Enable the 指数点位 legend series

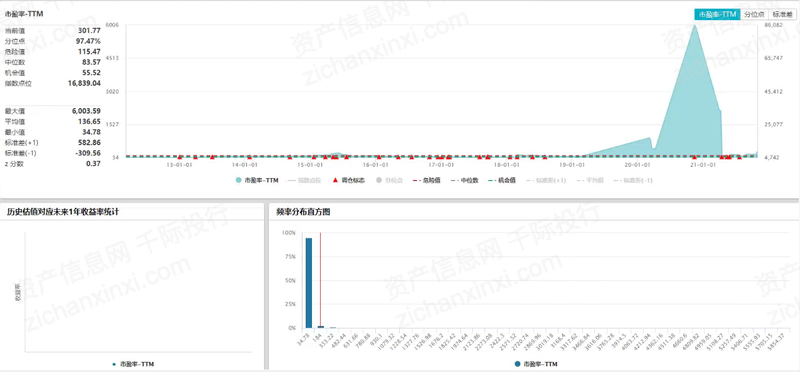coord(305,180)
